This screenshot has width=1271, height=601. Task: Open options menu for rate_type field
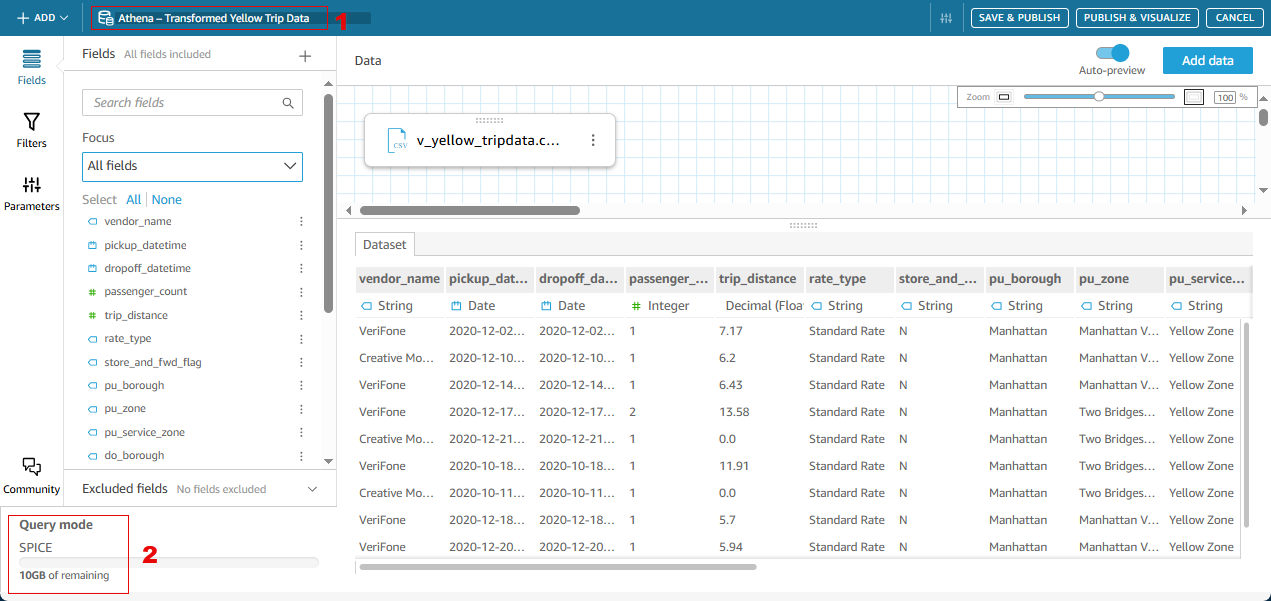[301, 339]
